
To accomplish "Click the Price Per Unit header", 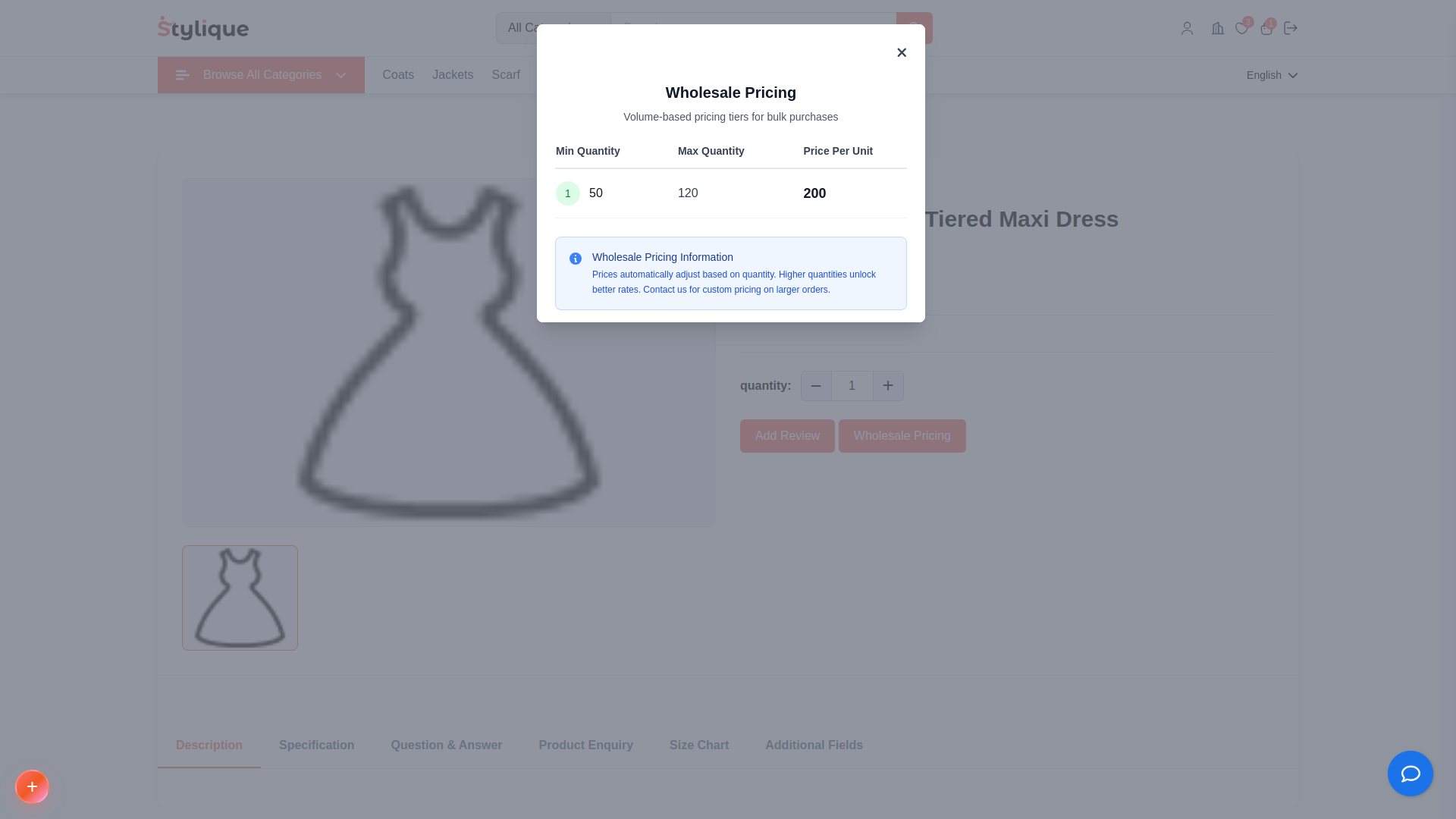I will tap(838, 151).
